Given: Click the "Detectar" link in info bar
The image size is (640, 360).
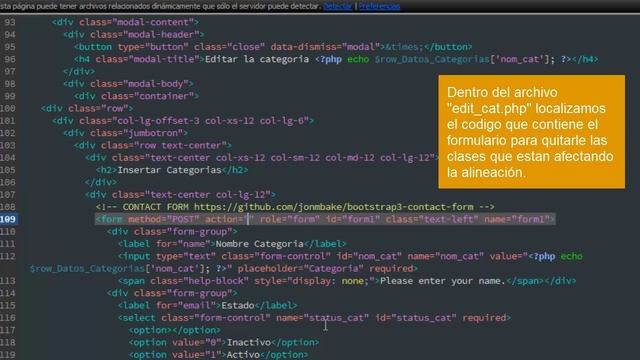Looking at the screenshot, I should pyautogui.click(x=338, y=6).
